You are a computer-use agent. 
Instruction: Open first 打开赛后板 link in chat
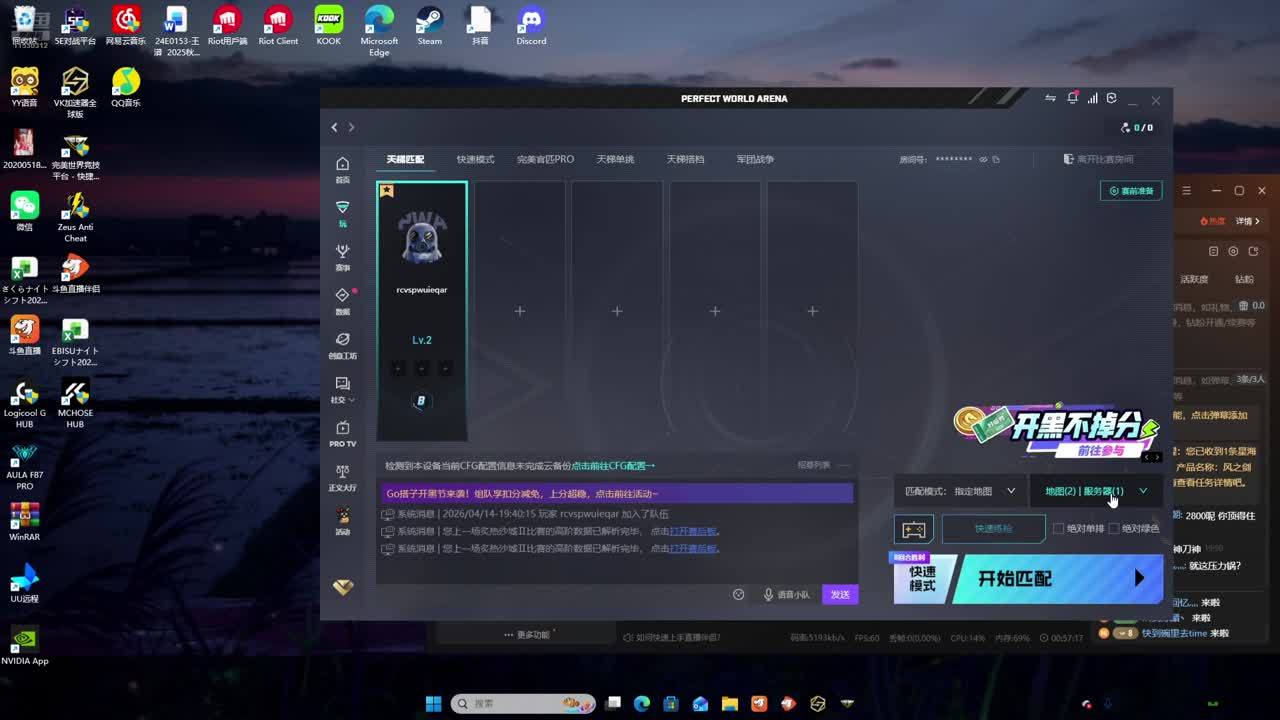click(693, 531)
